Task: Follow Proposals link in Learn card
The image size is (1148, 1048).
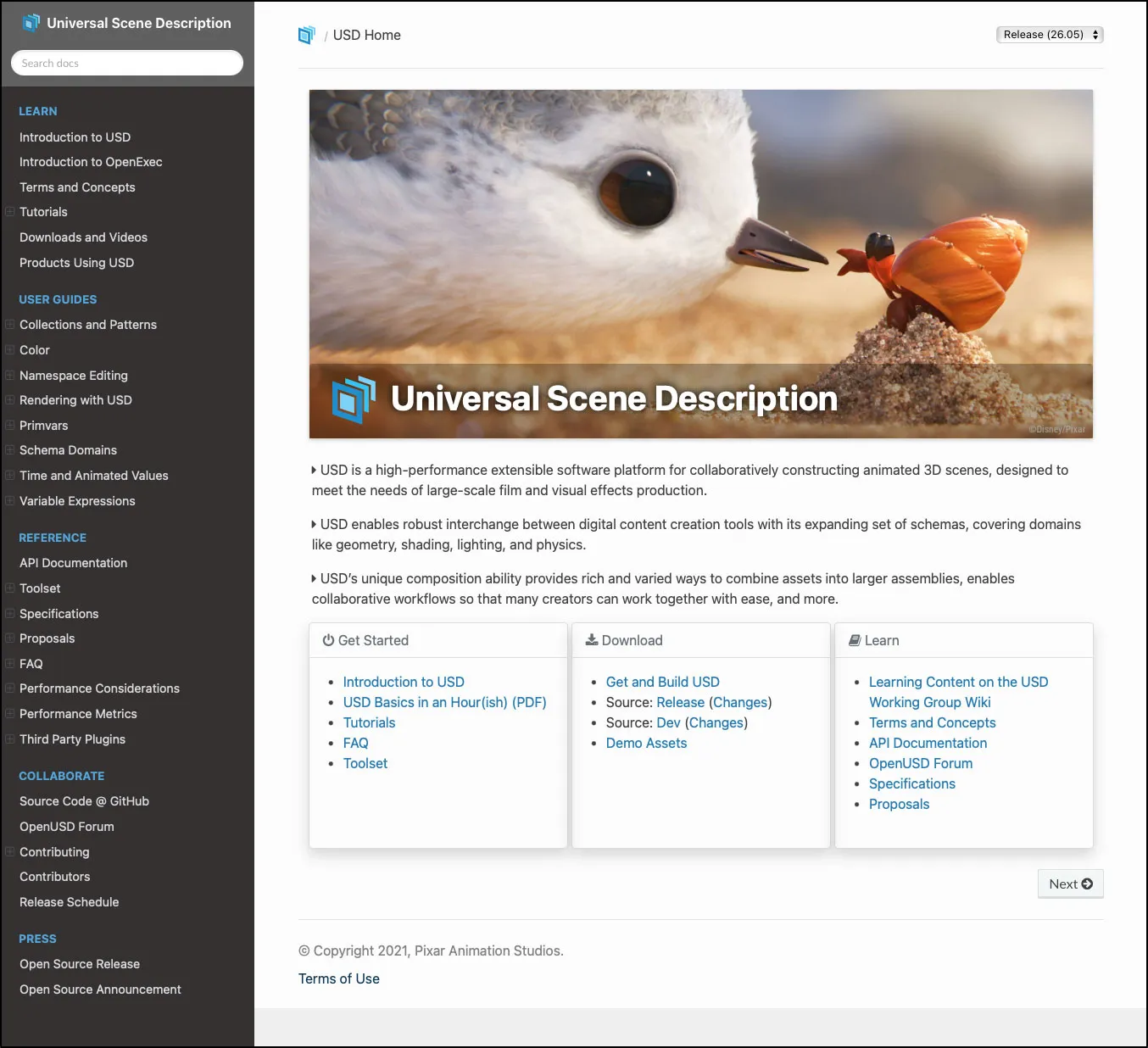Action: click(x=899, y=804)
